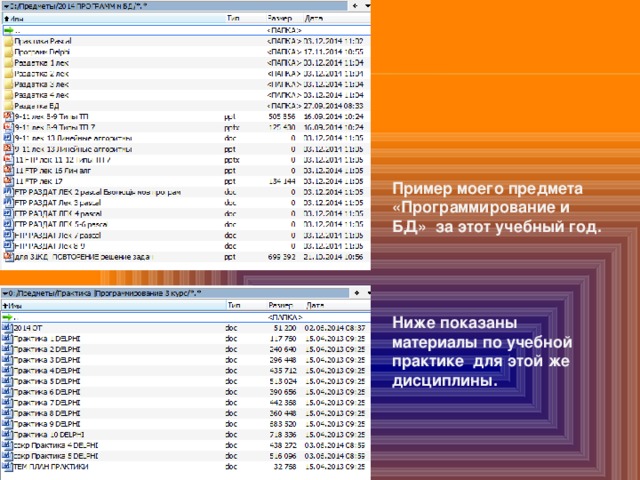The height and width of the screenshot is (480, 640).
Task: Click the history arrow button in the bottom panel
Action: [x=357, y=293]
